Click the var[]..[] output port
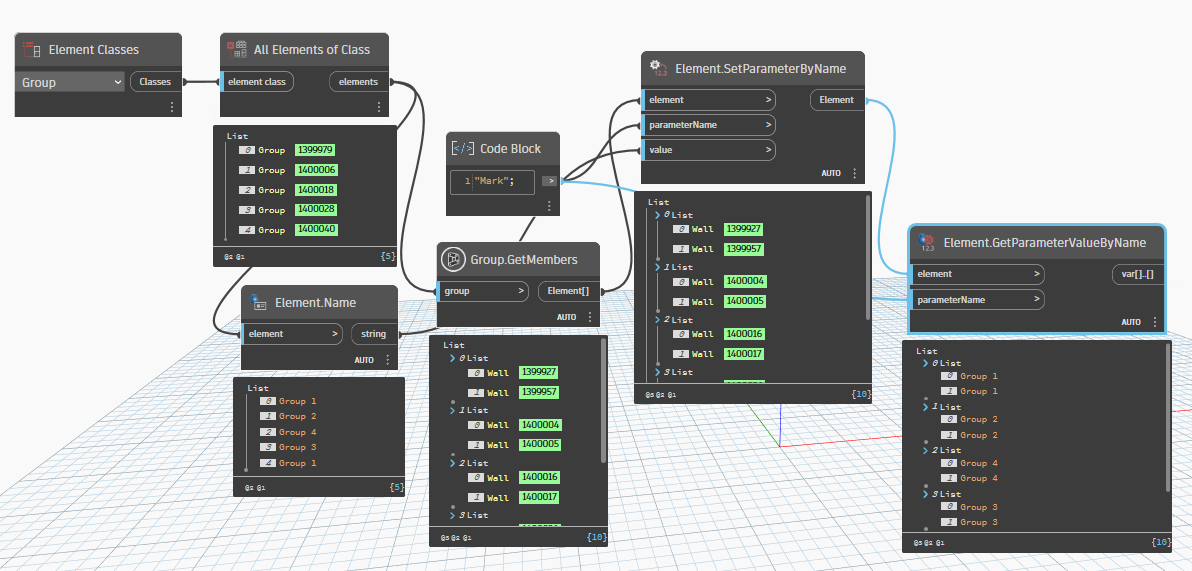Viewport: 1192px width, 571px height. point(1138,274)
